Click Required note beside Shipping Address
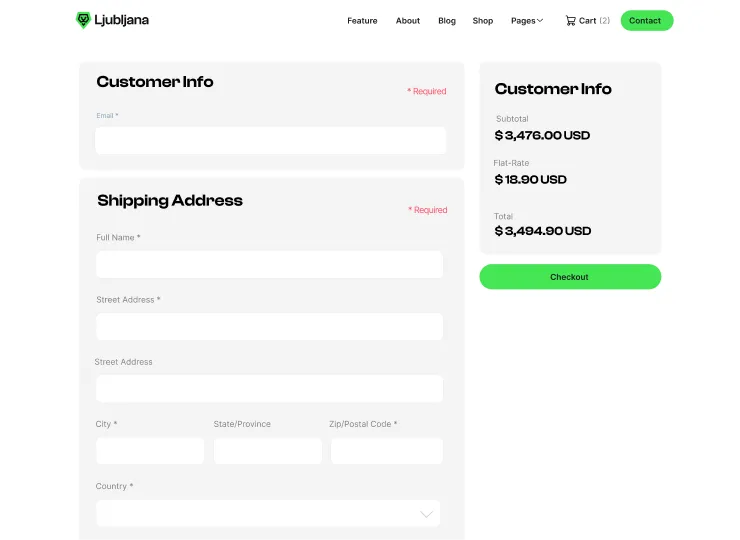This screenshot has width=740, height=540. tap(428, 210)
